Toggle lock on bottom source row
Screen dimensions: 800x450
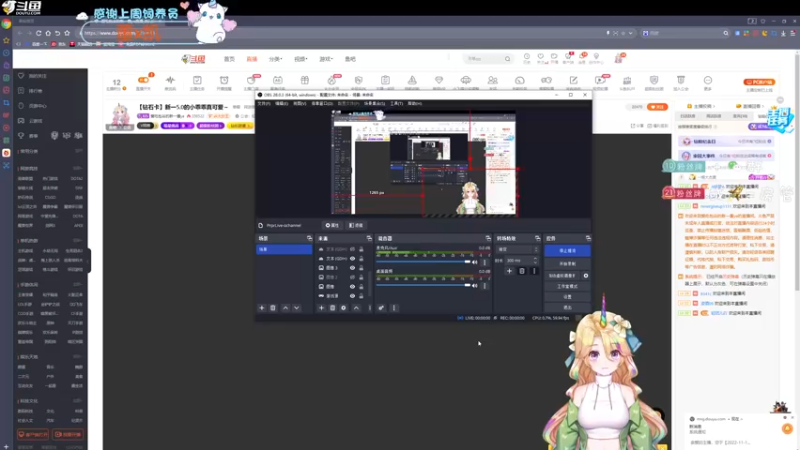tap(361, 295)
